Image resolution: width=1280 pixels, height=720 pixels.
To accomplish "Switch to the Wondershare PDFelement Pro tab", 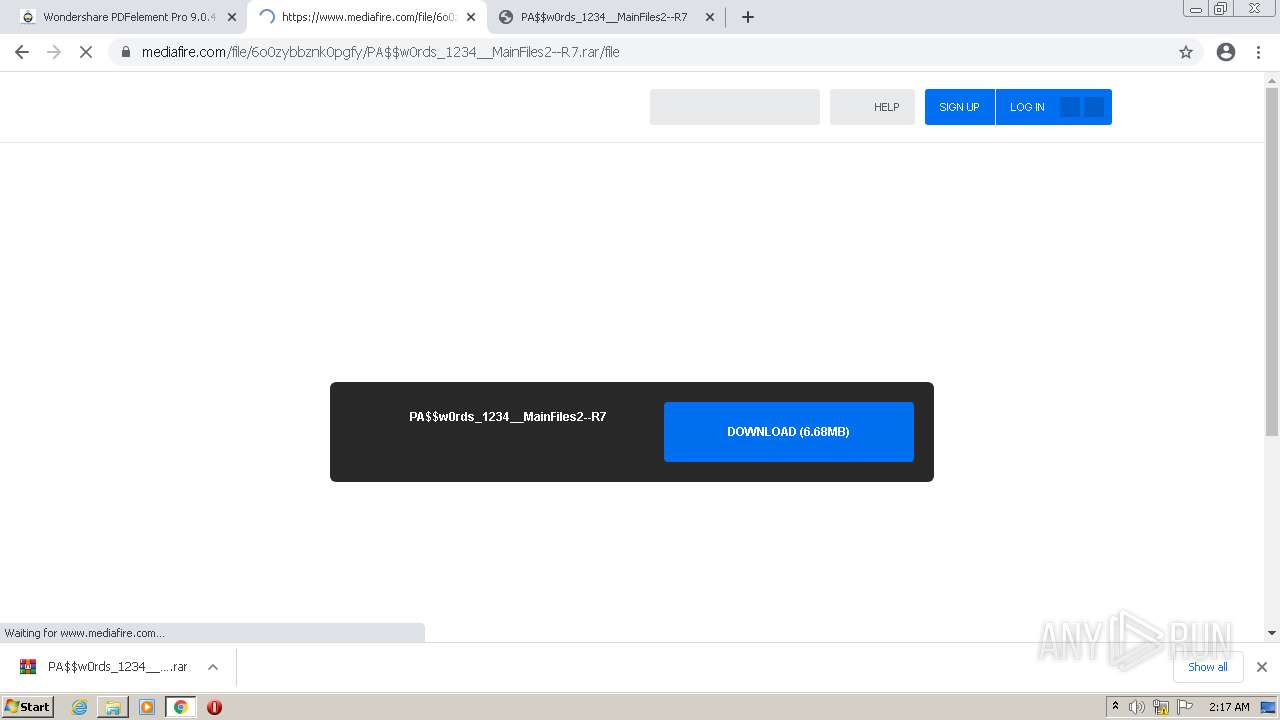I will (x=127, y=17).
